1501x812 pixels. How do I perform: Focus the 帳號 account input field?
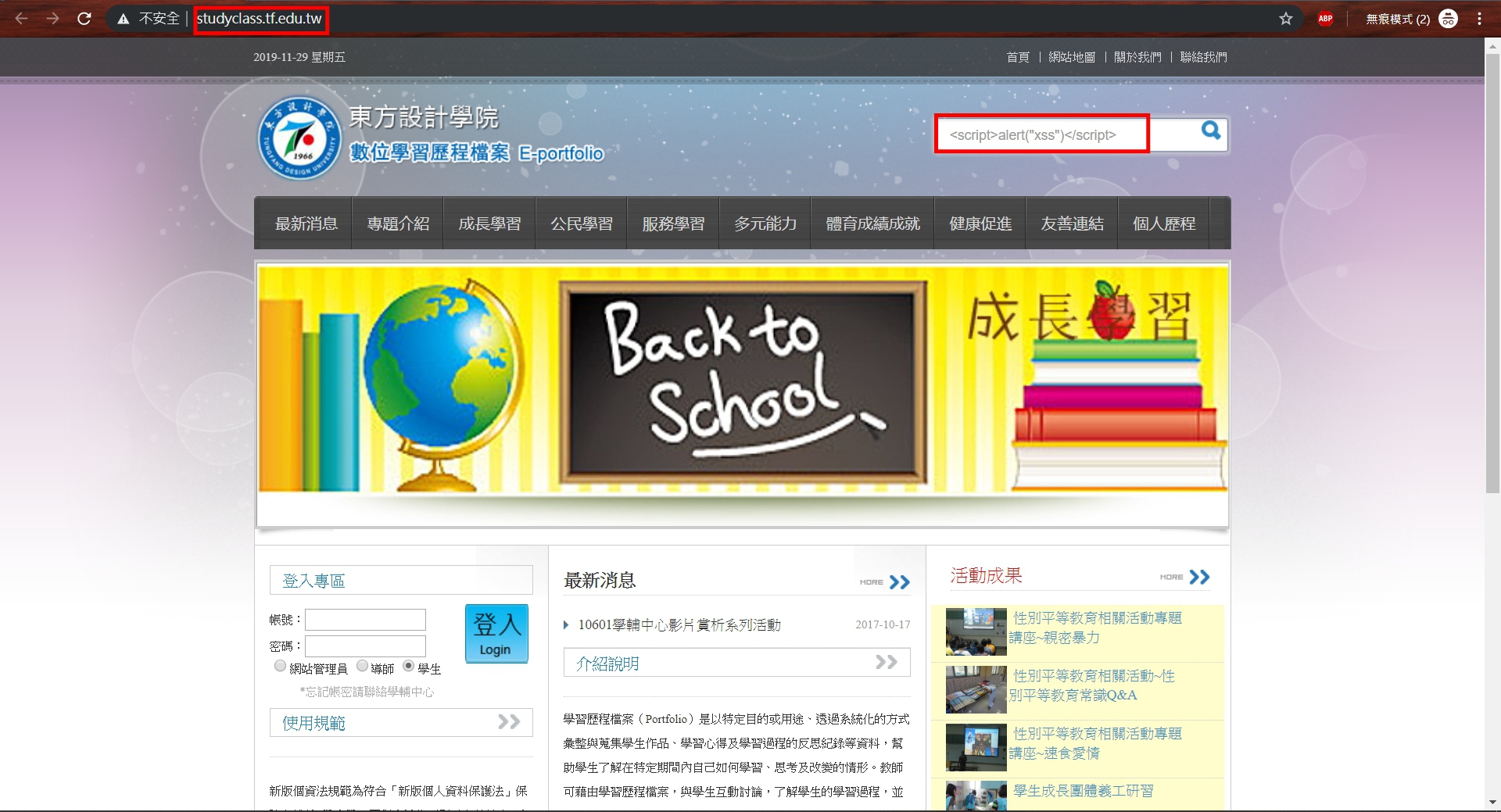(x=365, y=620)
